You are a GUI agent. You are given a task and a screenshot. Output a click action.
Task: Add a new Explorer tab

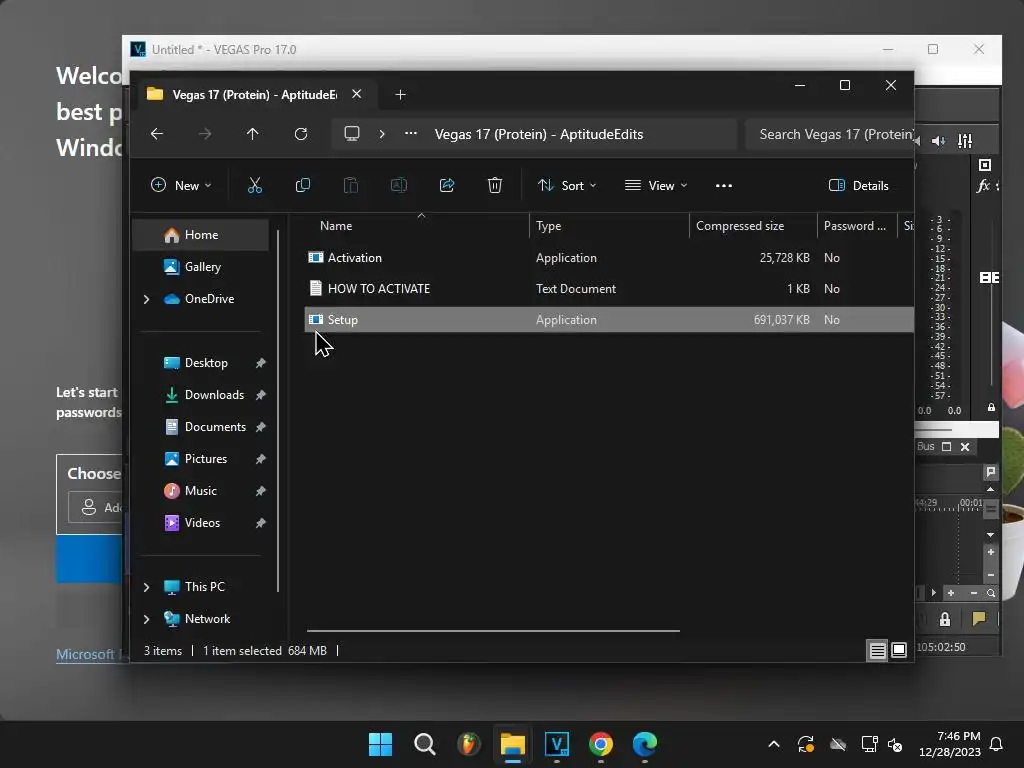tap(400, 95)
